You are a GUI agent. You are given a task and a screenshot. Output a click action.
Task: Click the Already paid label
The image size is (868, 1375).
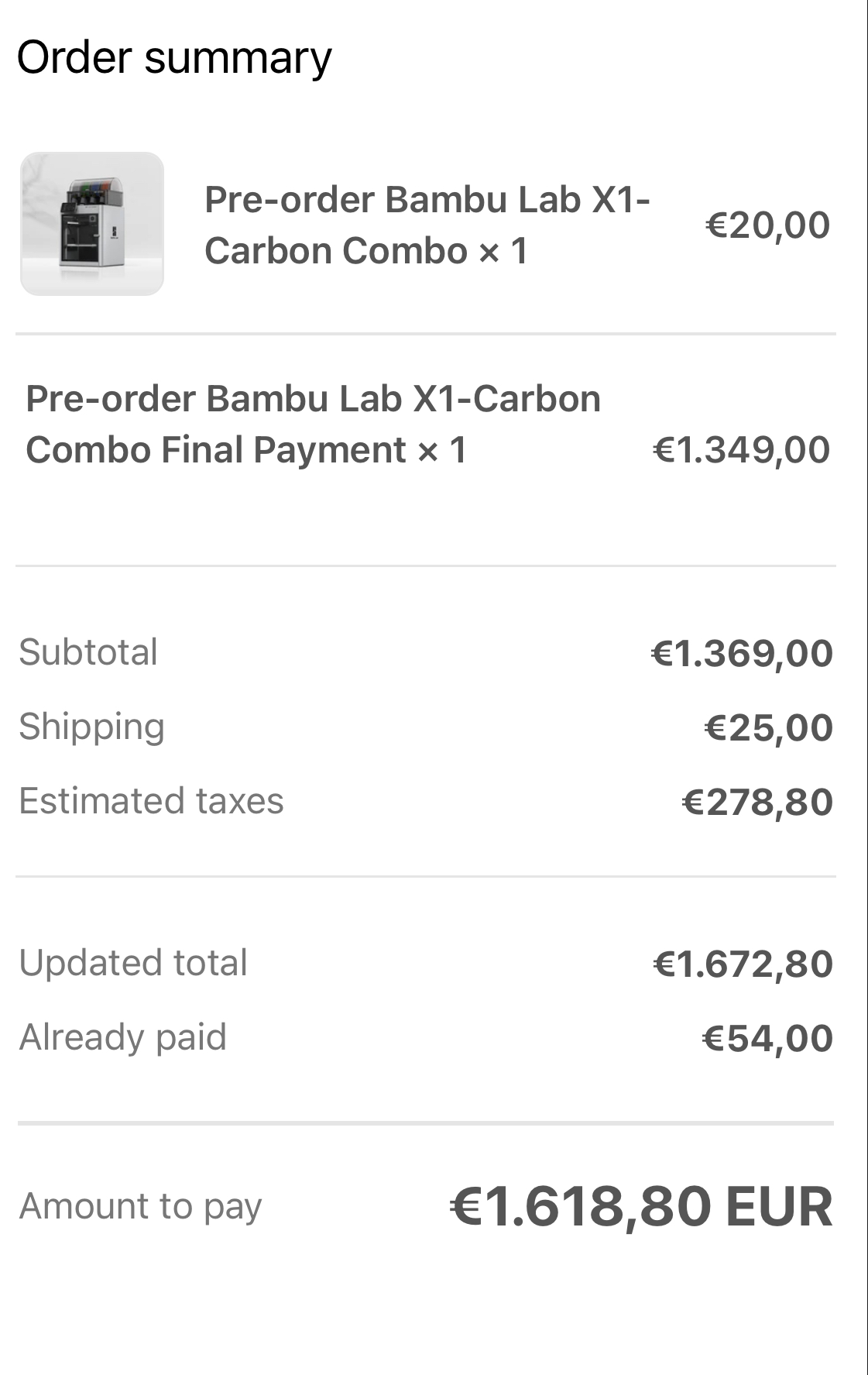pos(123,1037)
